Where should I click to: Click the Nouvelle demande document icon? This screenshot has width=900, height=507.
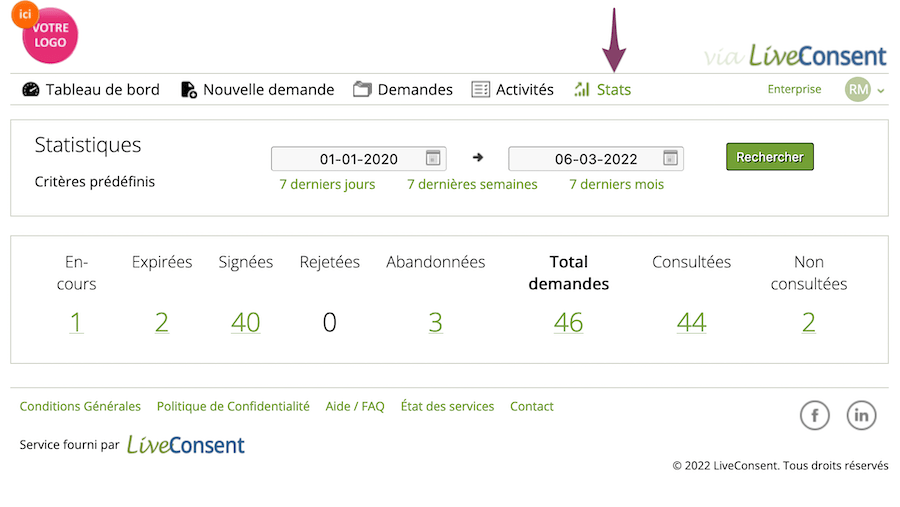[188, 90]
